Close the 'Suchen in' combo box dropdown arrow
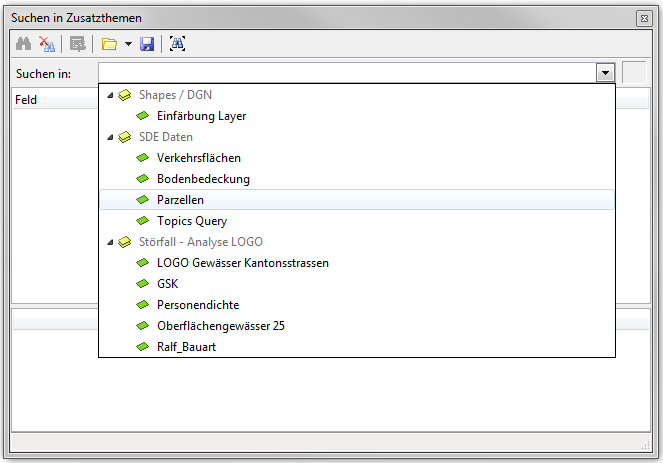The width and height of the screenshot is (663, 463). coord(604,73)
